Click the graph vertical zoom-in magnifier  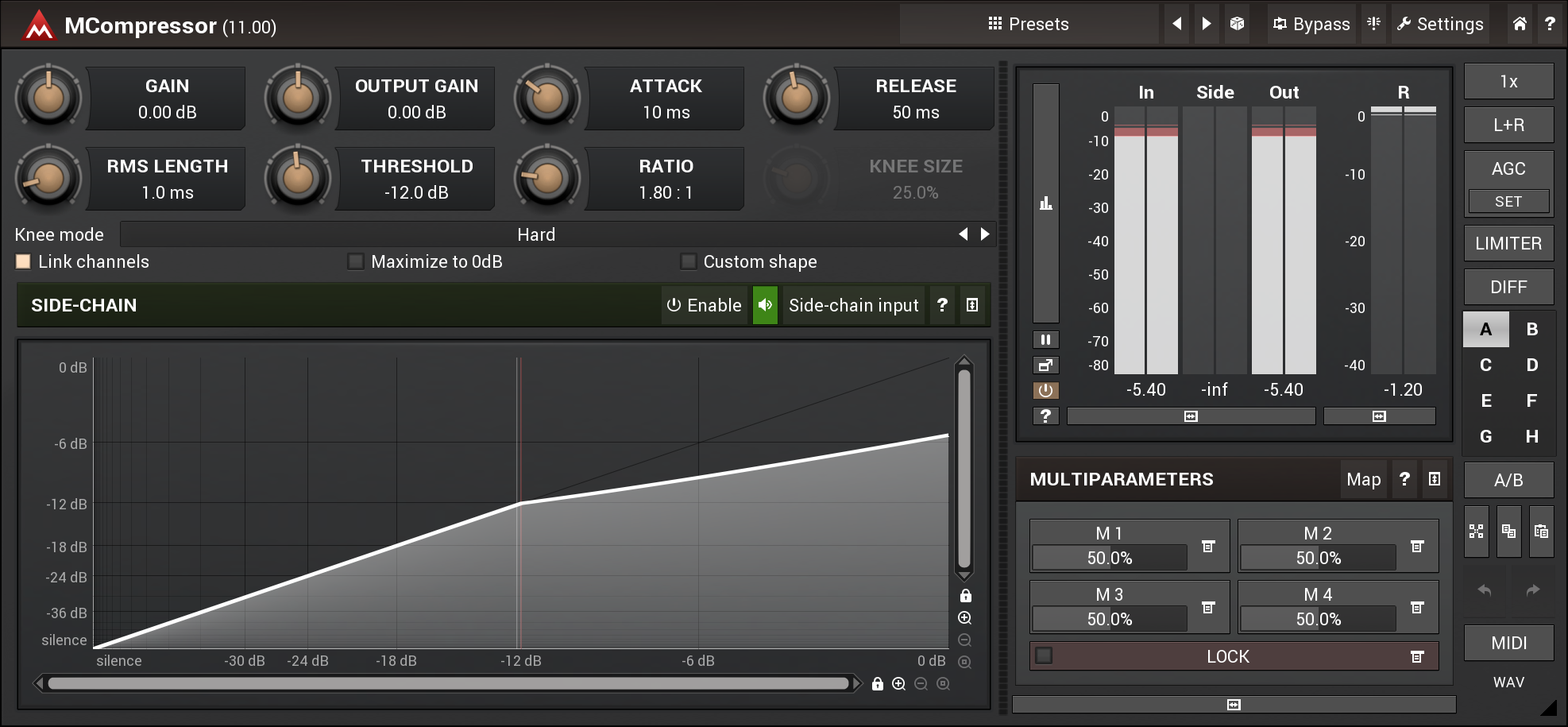965,618
